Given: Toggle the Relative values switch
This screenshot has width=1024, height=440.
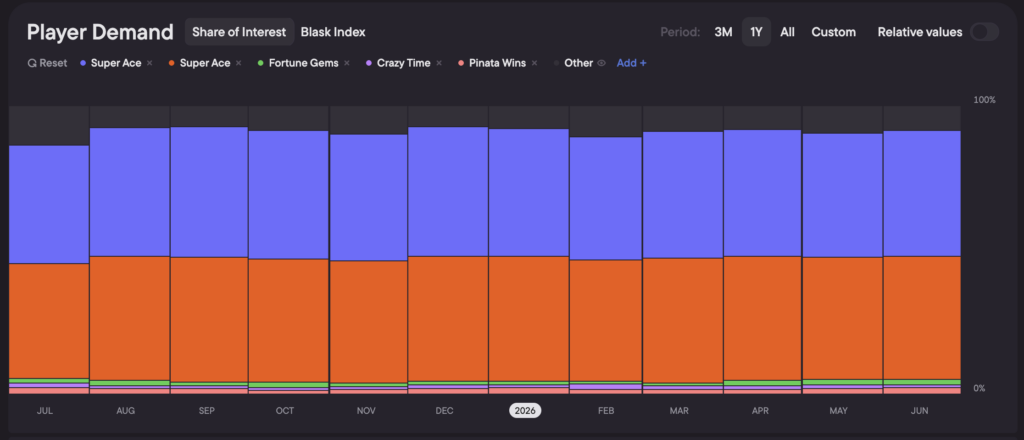Looking at the screenshot, I should (x=984, y=32).
